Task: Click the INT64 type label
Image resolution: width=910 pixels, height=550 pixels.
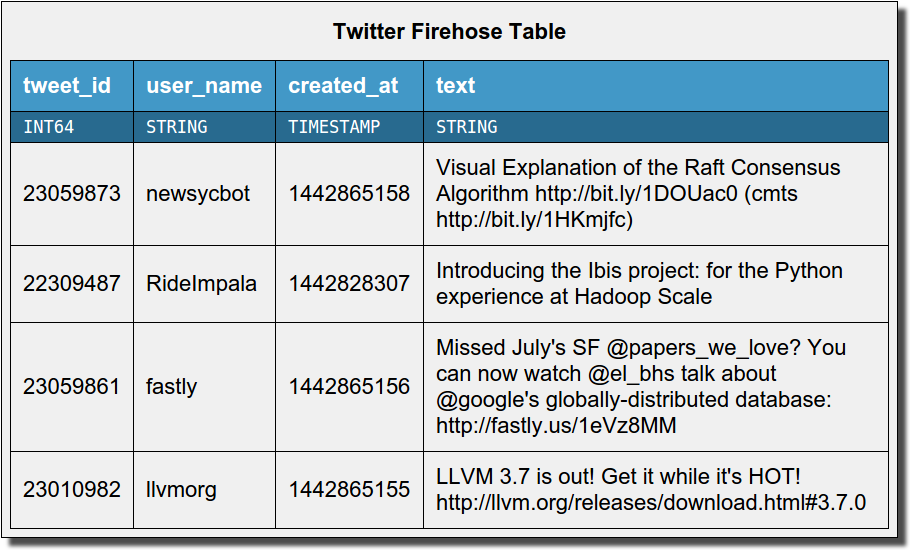Action: [x=48, y=127]
